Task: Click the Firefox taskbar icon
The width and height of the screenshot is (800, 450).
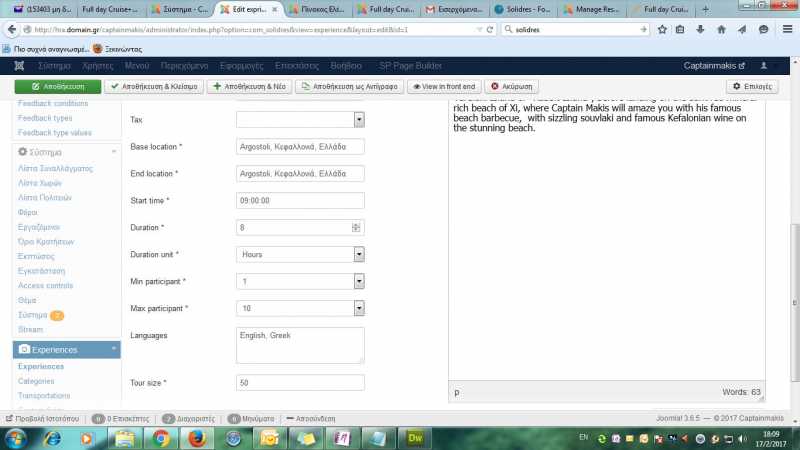Action: pos(196,438)
